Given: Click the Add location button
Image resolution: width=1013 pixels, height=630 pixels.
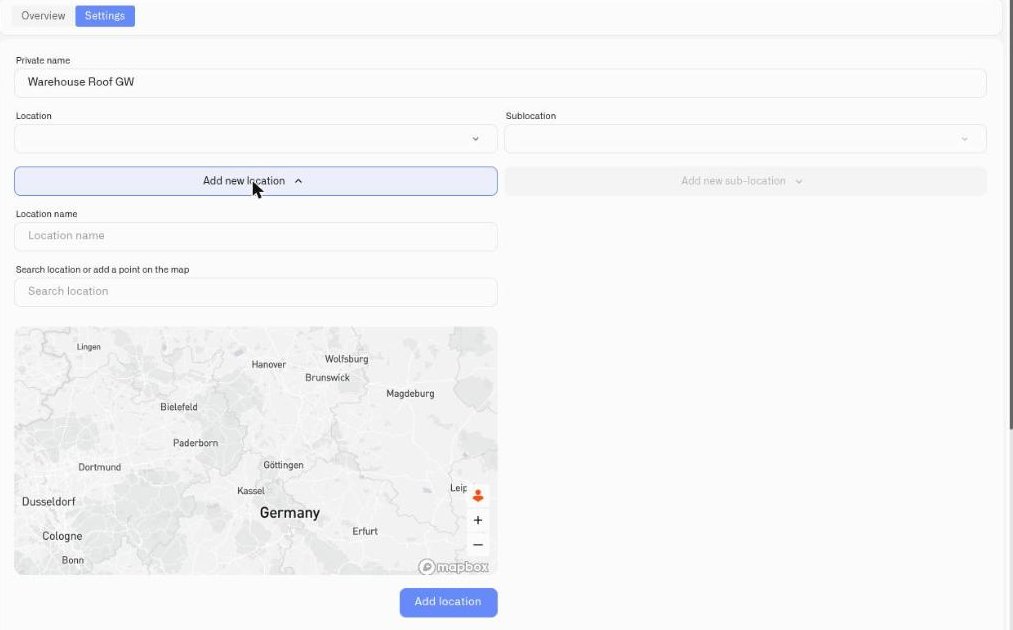Looking at the screenshot, I should pos(448,602).
